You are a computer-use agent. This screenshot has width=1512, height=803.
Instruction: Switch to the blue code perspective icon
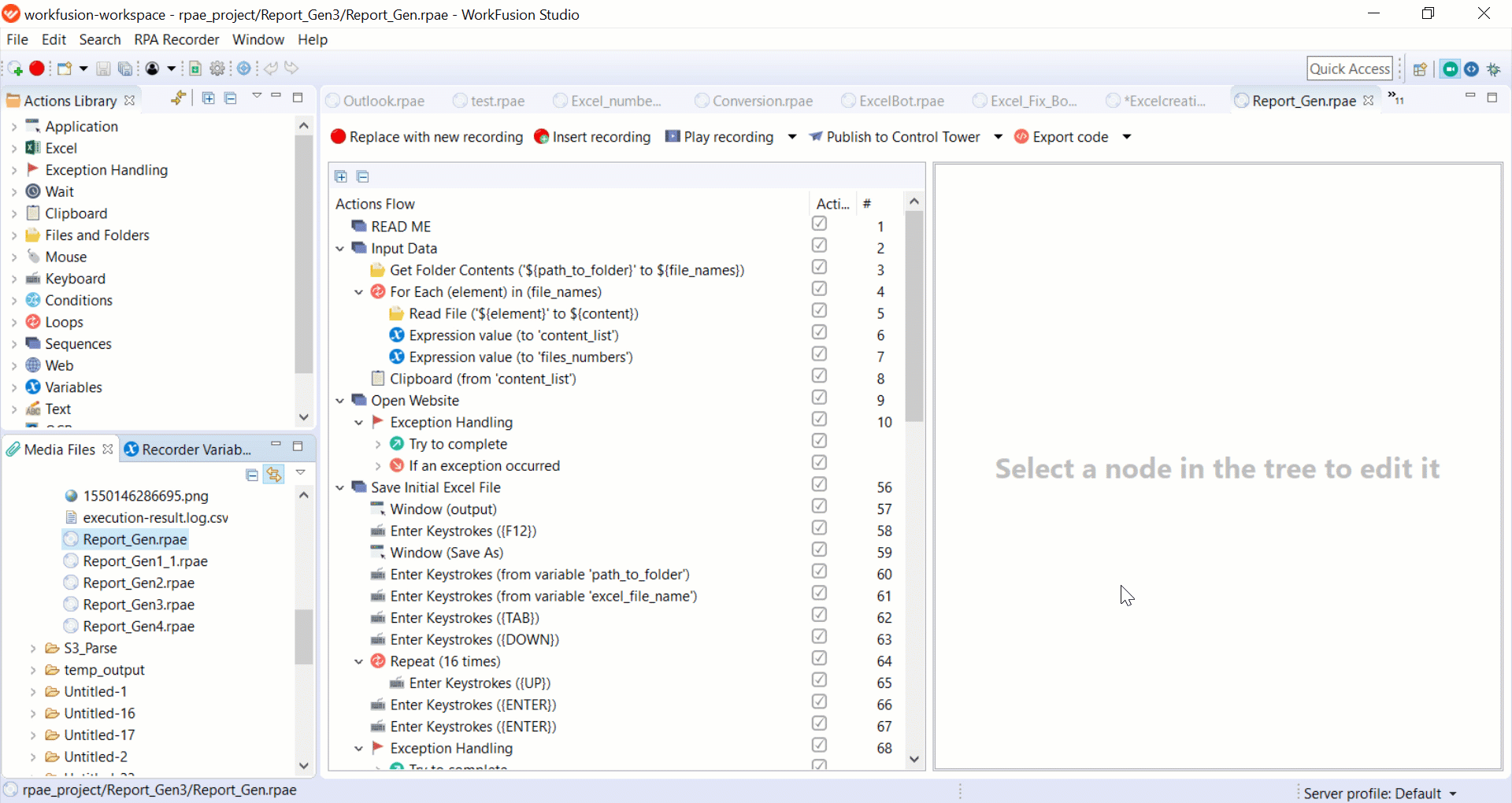(x=1471, y=69)
